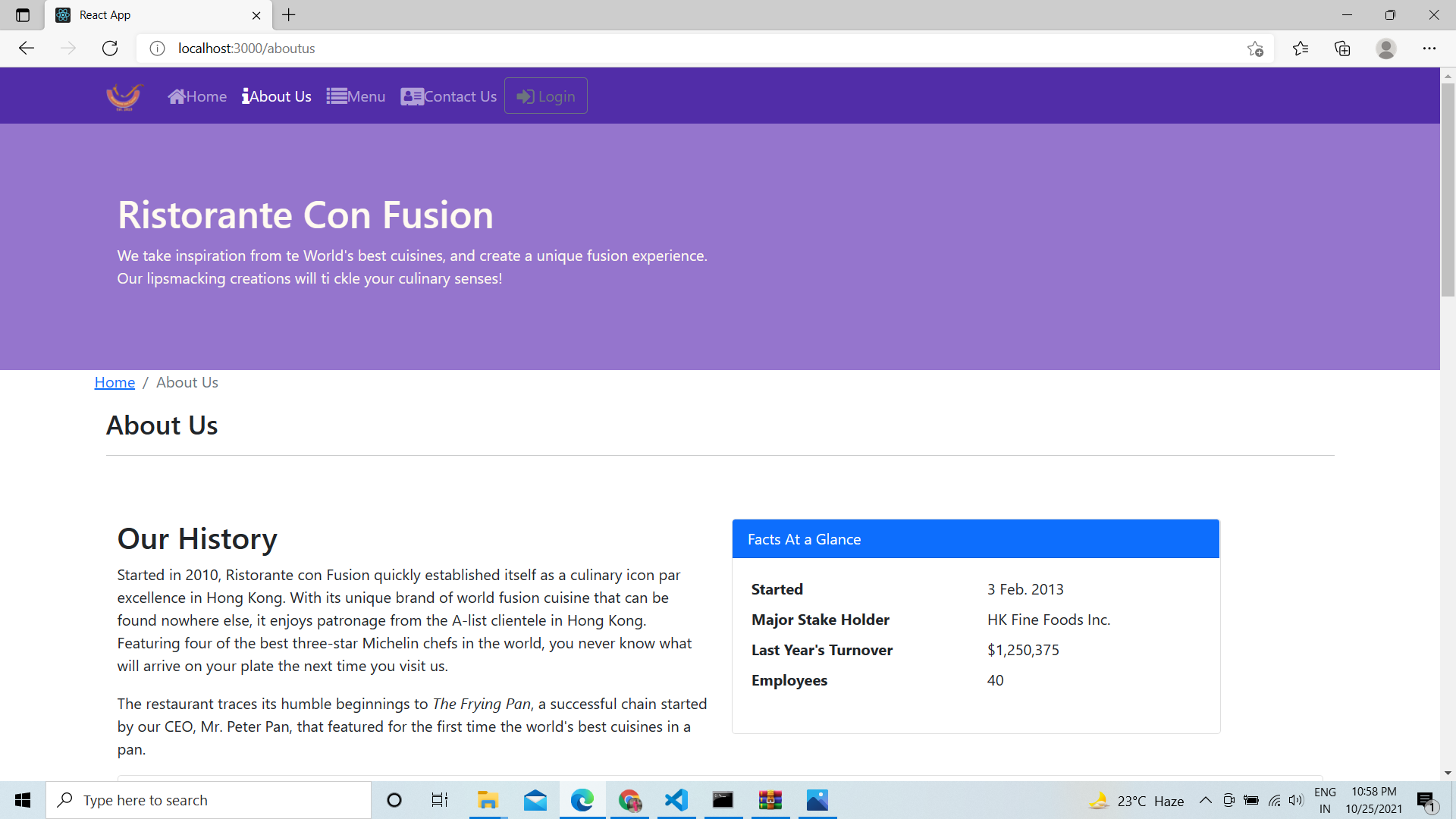Click the browser forward arrow

point(68,49)
